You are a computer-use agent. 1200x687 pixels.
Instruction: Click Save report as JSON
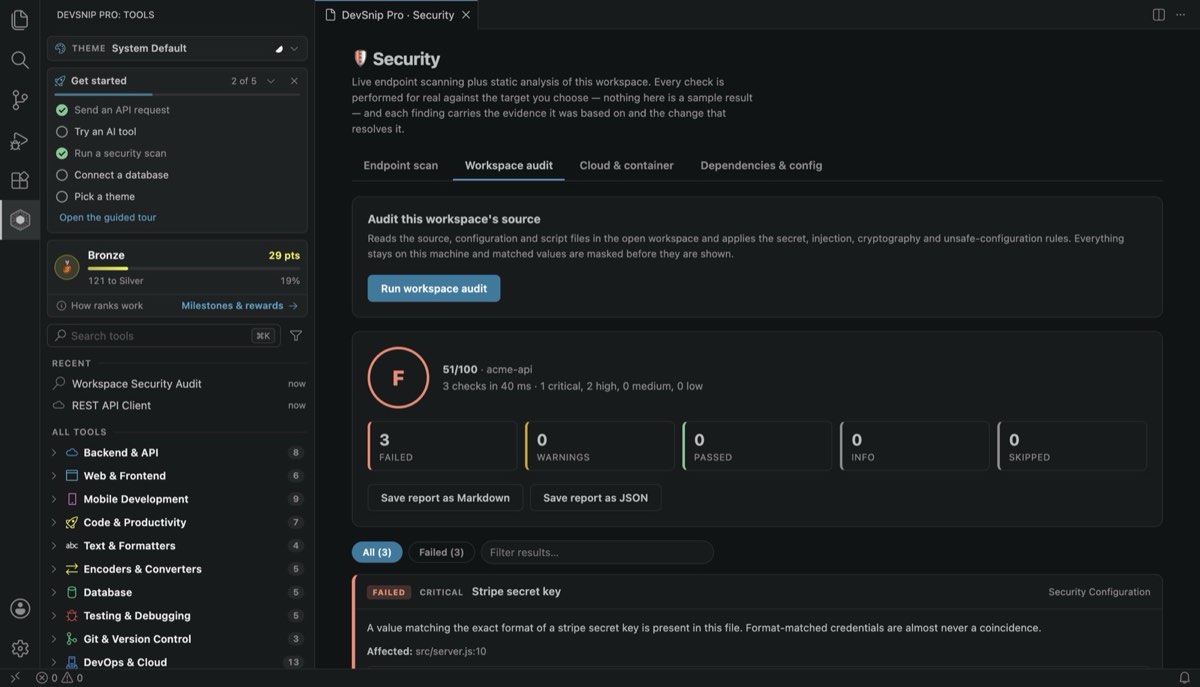596,498
